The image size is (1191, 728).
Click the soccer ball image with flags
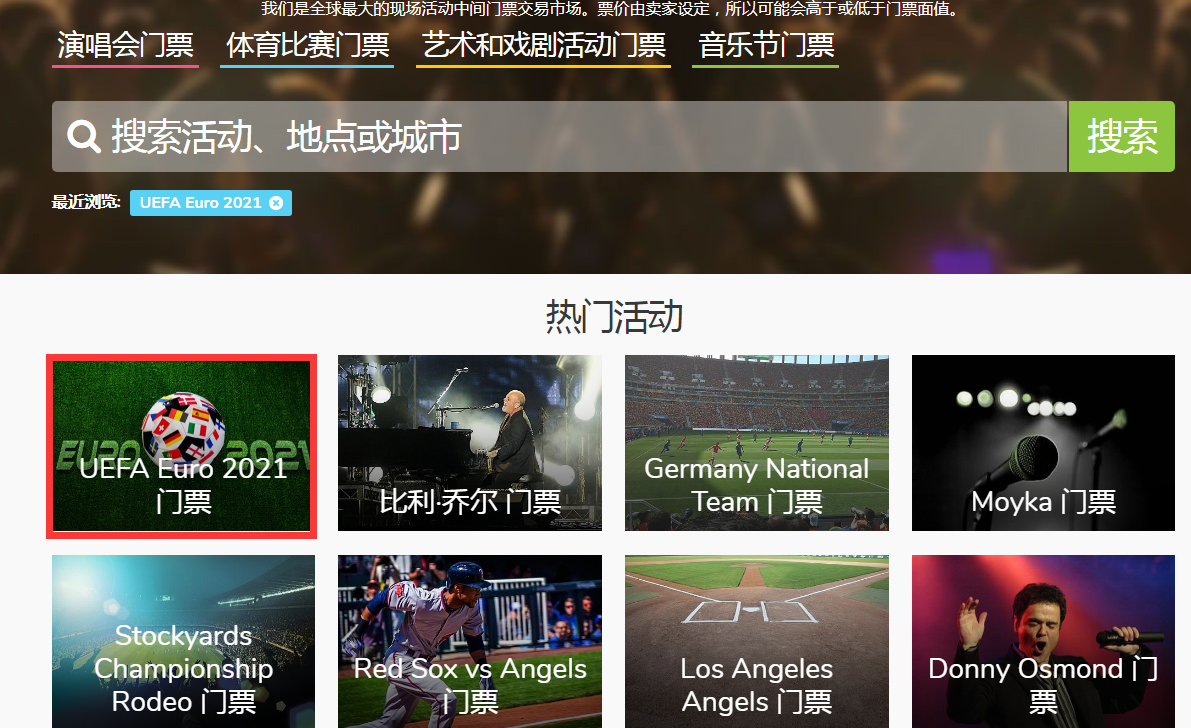tap(184, 420)
